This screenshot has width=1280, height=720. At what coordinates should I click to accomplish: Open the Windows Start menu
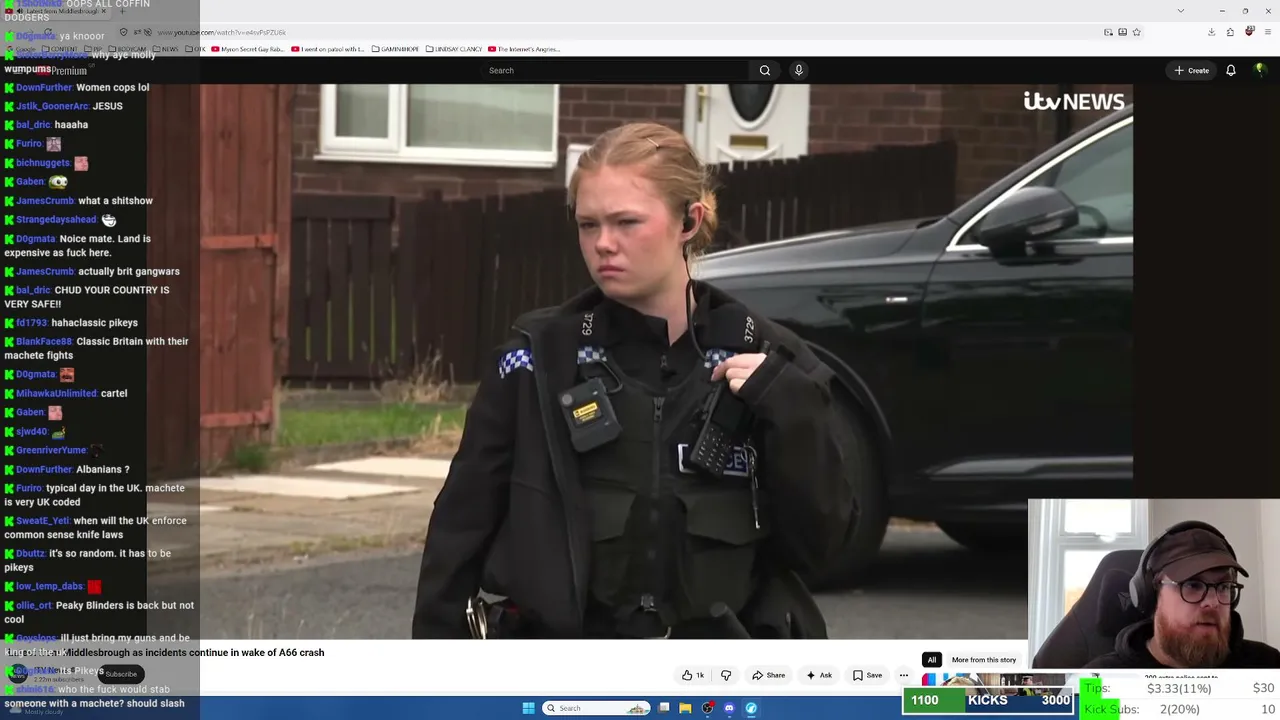528,708
